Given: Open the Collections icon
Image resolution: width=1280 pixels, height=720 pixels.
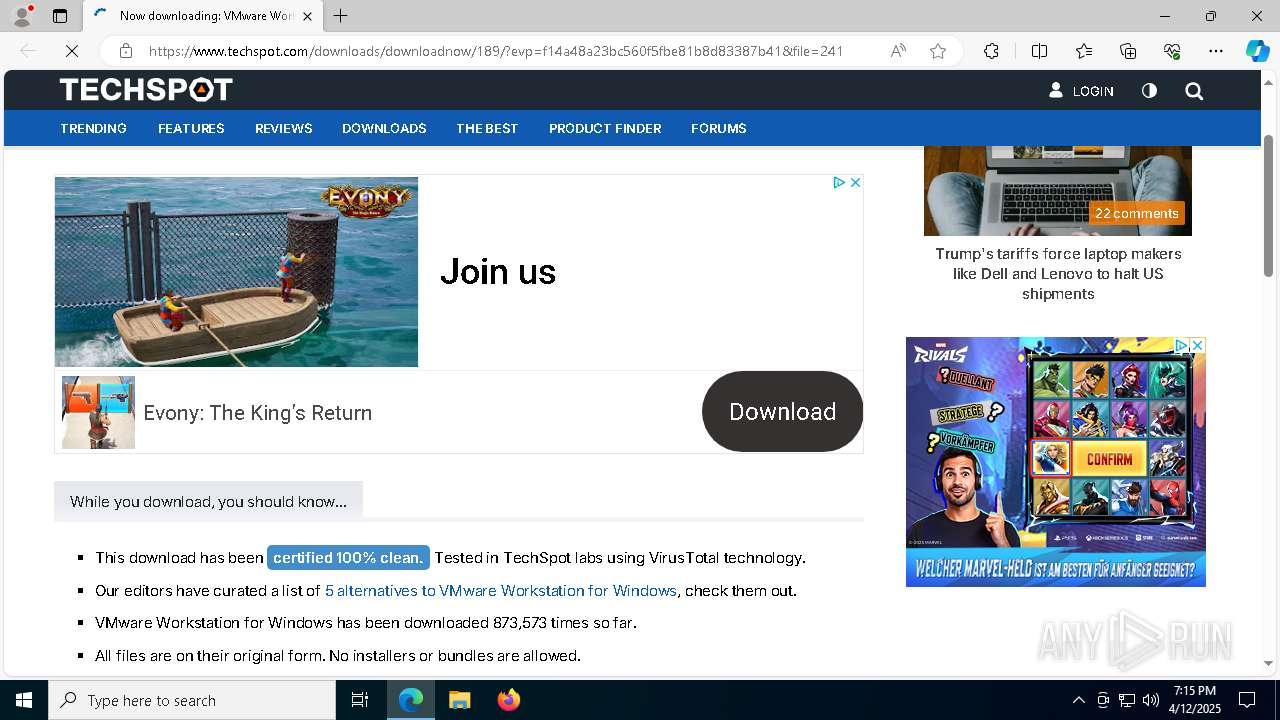Looking at the screenshot, I should coord(1128,51).
